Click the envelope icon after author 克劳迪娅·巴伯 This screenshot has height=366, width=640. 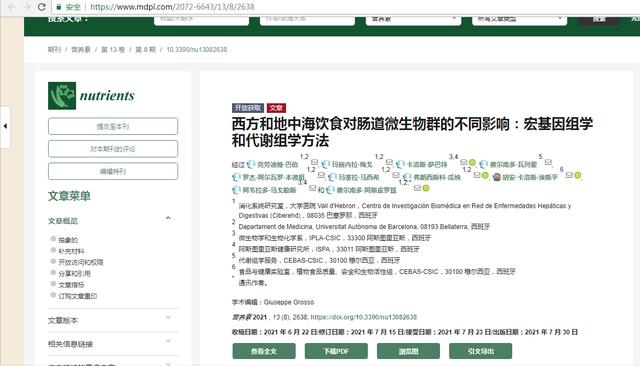click(x=314, y=162)
